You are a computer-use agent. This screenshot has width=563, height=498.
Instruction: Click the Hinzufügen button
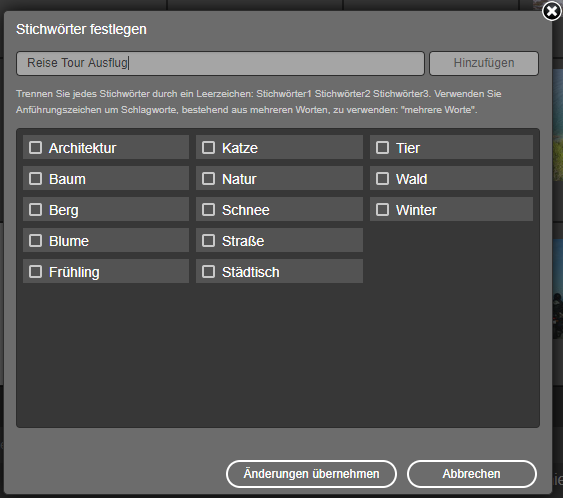484,63
